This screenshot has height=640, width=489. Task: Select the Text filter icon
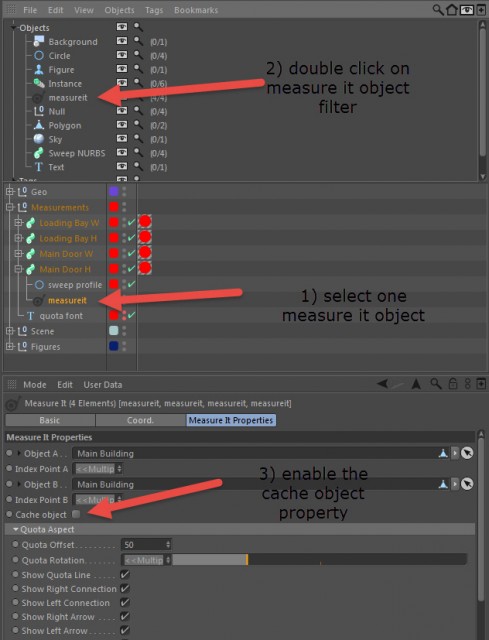[39, 167]
